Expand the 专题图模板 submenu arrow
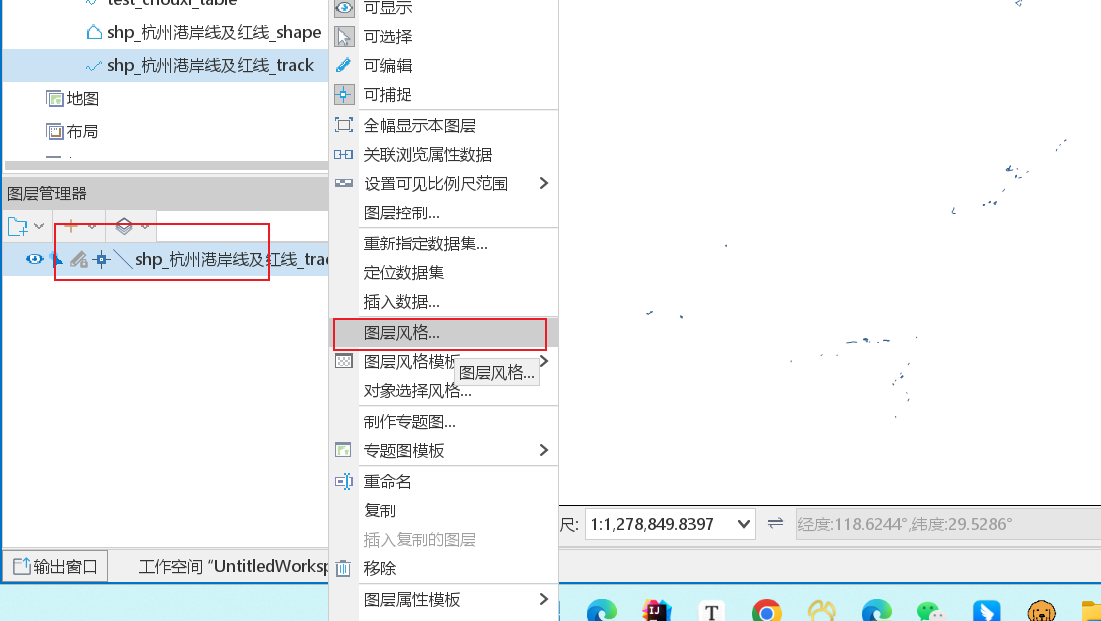Viewport: 1101px width, 621px height. (x=543, y=450)
